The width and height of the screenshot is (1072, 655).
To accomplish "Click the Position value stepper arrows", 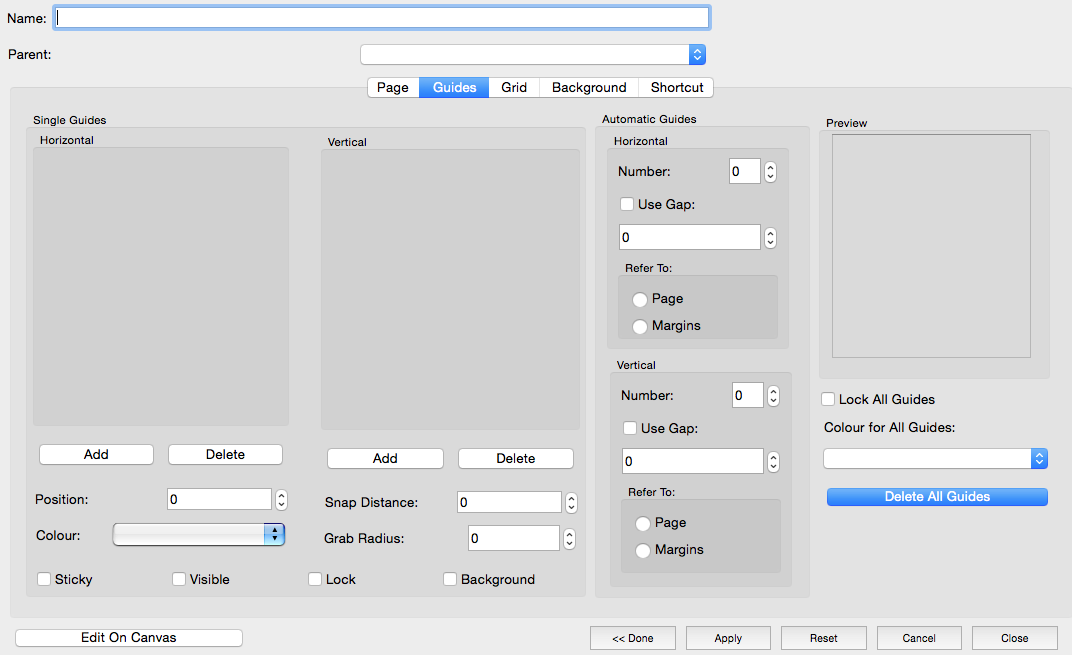I will (281, 500).
